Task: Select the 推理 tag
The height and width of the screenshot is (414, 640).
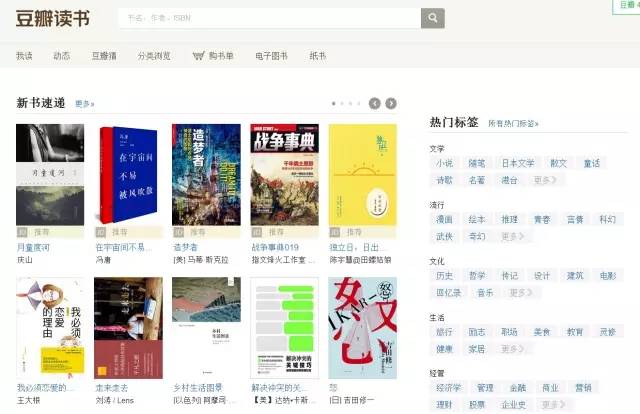Action: pos(509,220)
